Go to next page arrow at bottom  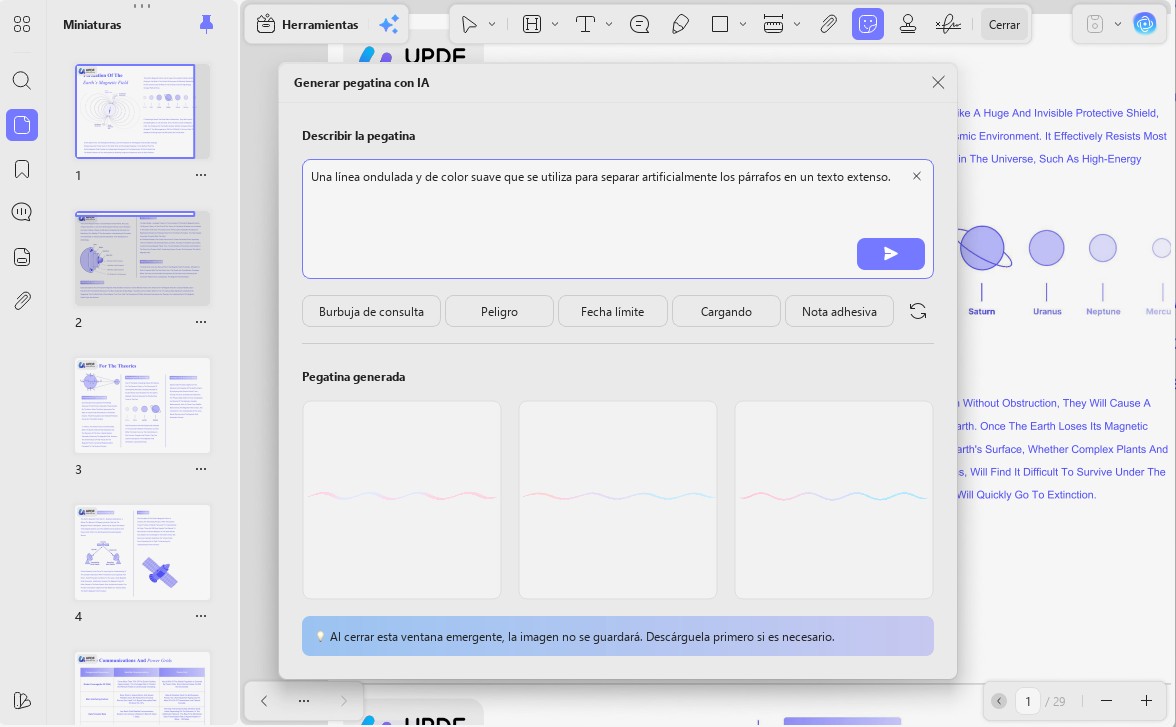[x=344, y=701]
